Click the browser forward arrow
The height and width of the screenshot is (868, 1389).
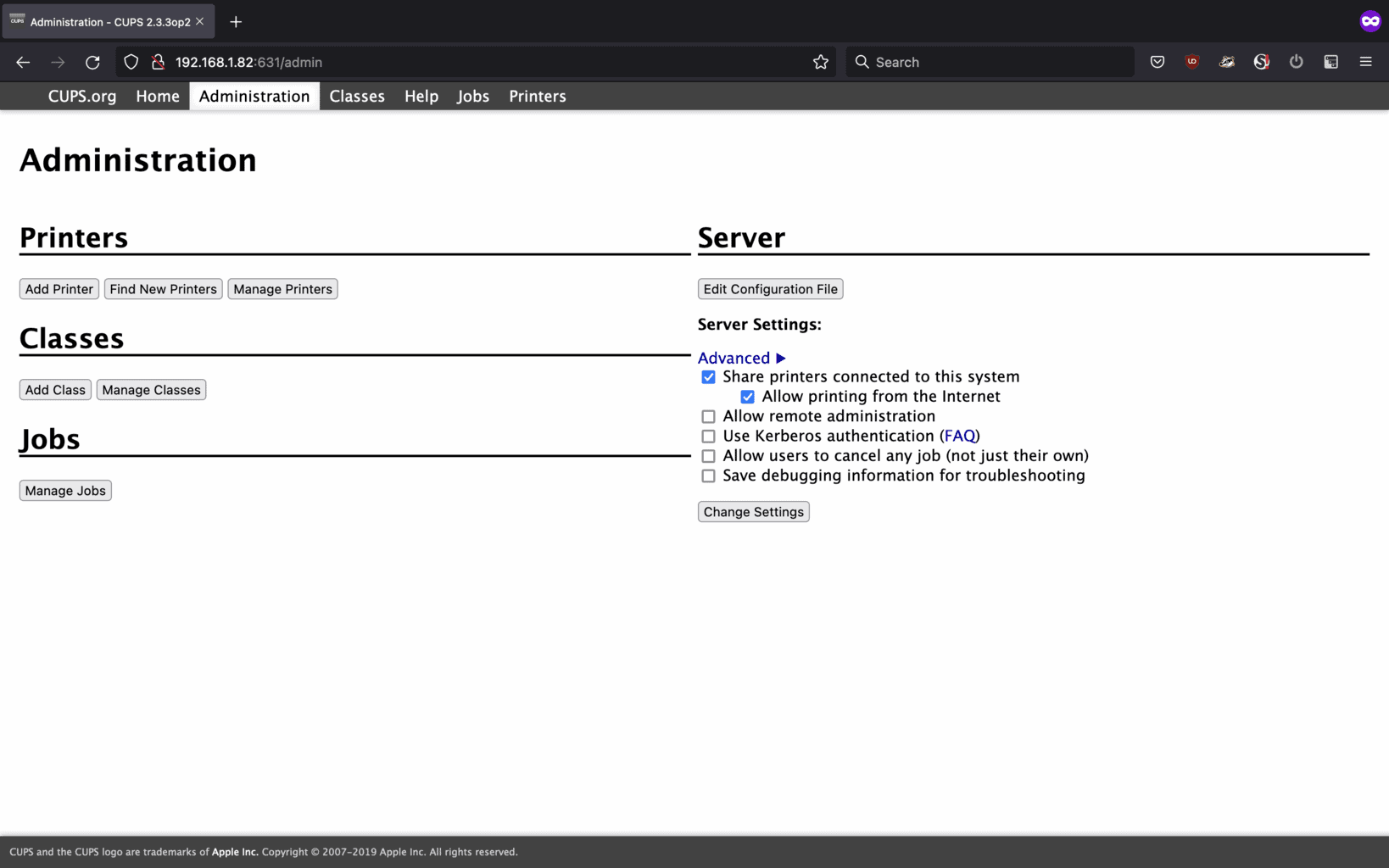point(58,62)
